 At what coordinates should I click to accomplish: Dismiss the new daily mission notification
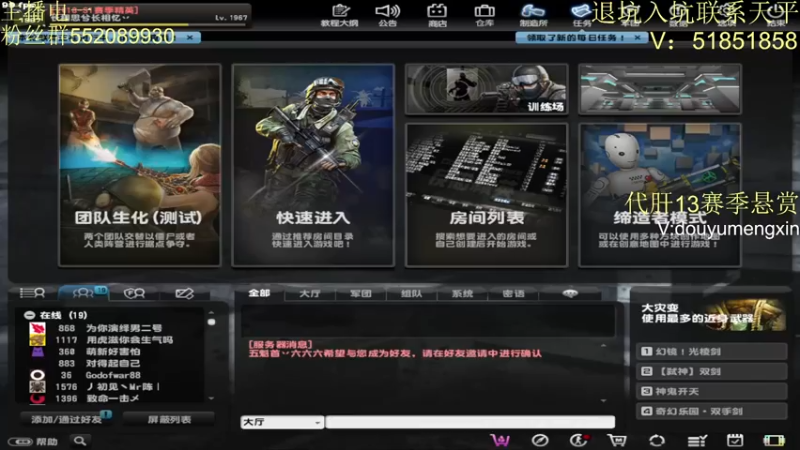point(637,38)
